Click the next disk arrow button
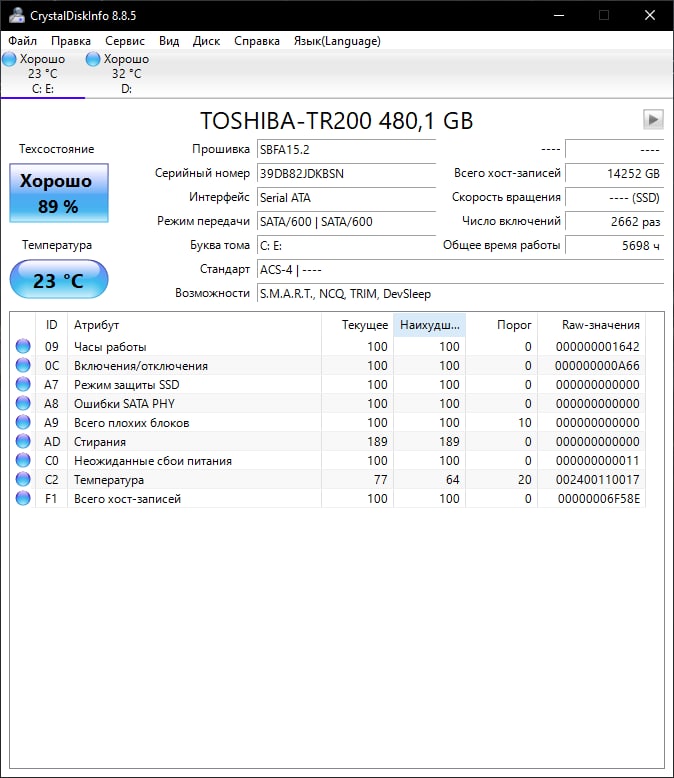The width and height of the screenshot is (674, 778). [653, 120]
